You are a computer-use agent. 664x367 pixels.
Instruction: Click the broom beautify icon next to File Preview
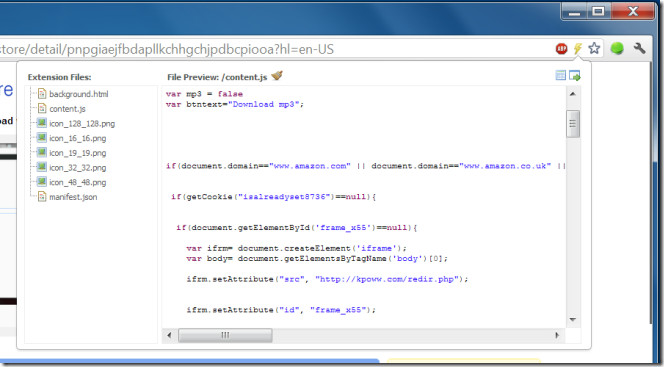click(x=277, y=76)
